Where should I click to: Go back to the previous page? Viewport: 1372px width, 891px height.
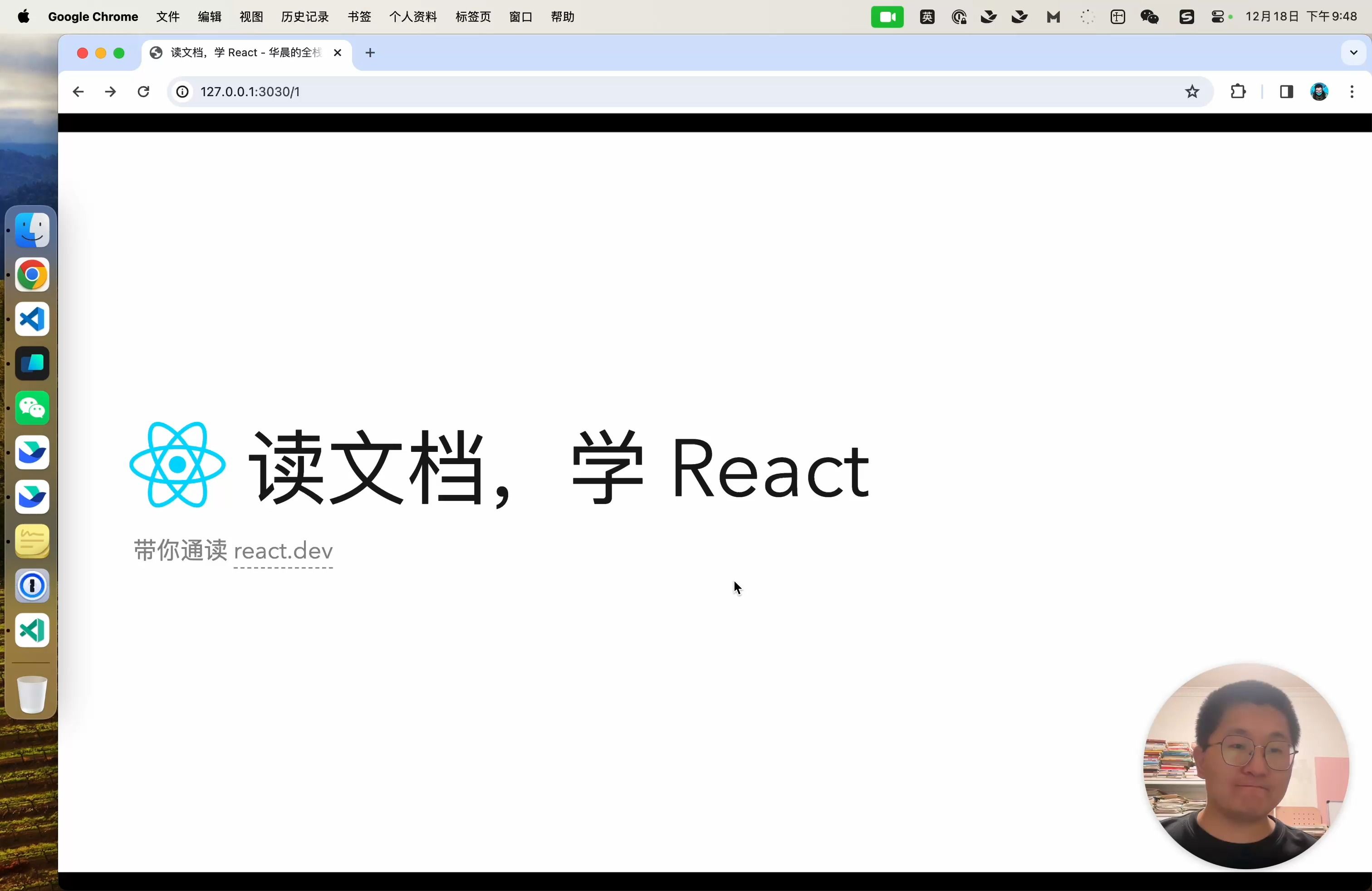[x=78, y=92]
